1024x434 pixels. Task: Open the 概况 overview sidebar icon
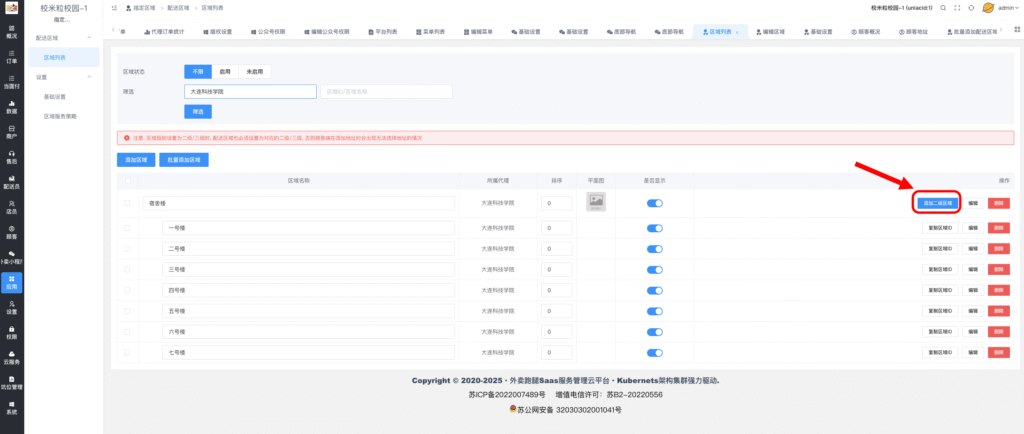point(12,33)
